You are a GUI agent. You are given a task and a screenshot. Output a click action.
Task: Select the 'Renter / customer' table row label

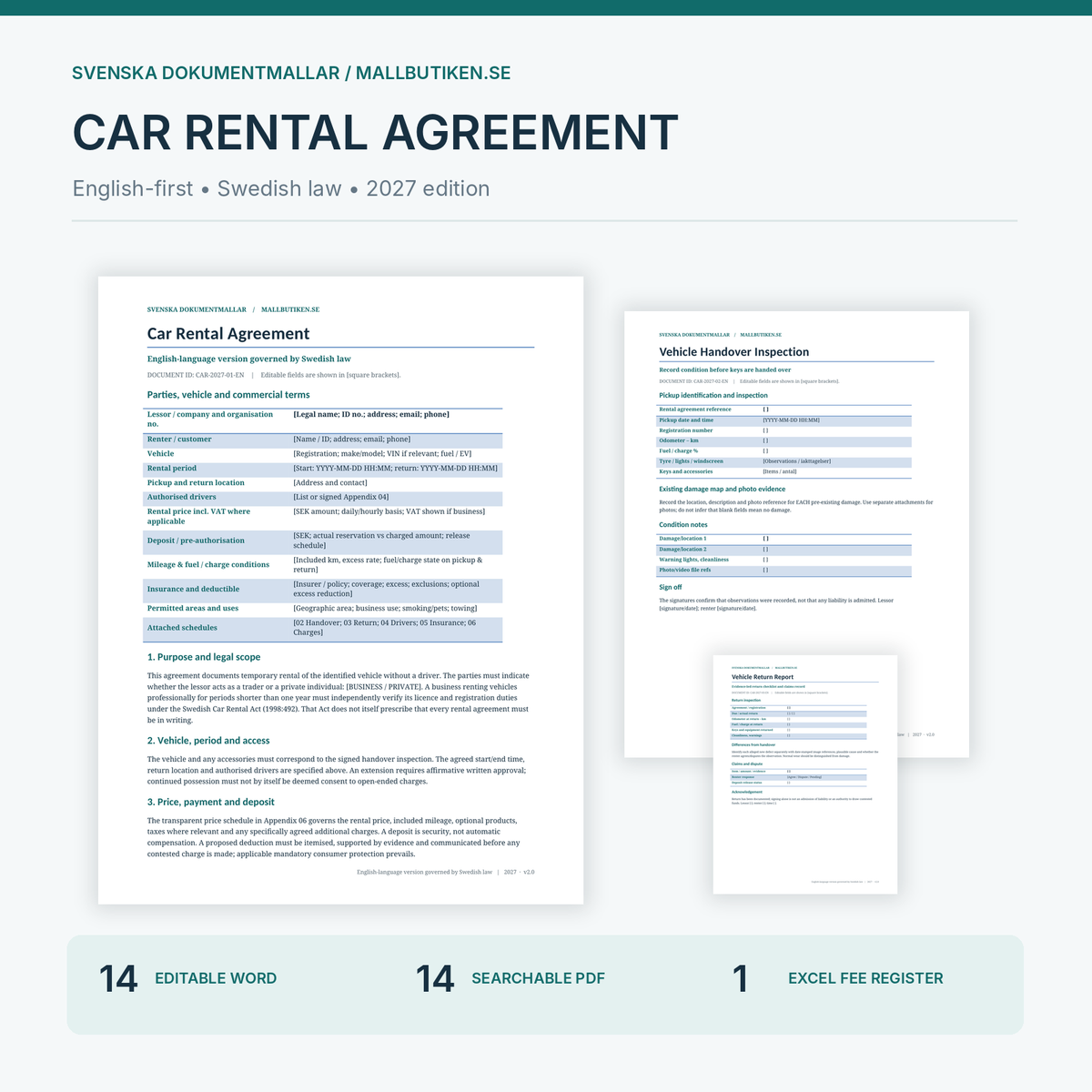pos(179,439)
